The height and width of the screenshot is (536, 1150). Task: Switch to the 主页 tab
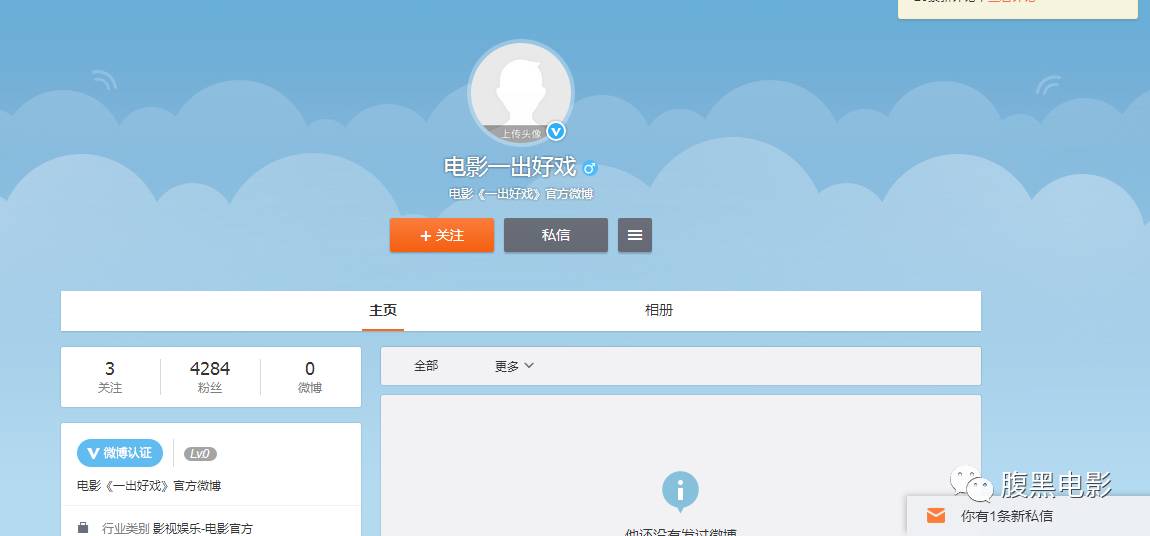[x=383, y=310]
